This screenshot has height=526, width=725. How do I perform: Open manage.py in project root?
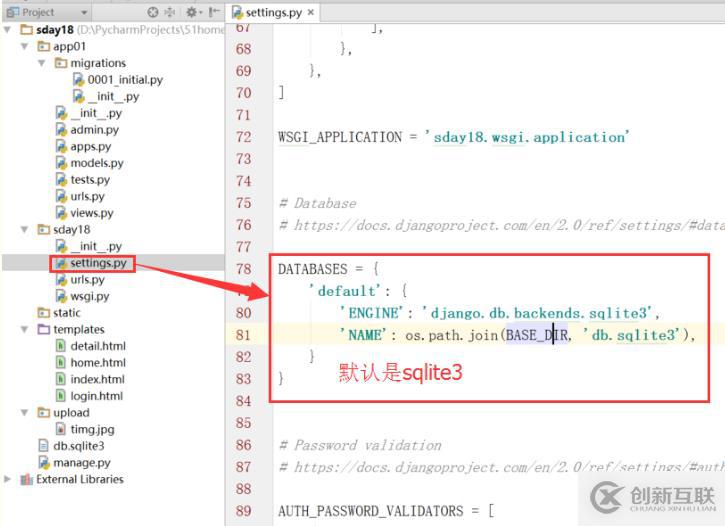[x=82, y=463]
